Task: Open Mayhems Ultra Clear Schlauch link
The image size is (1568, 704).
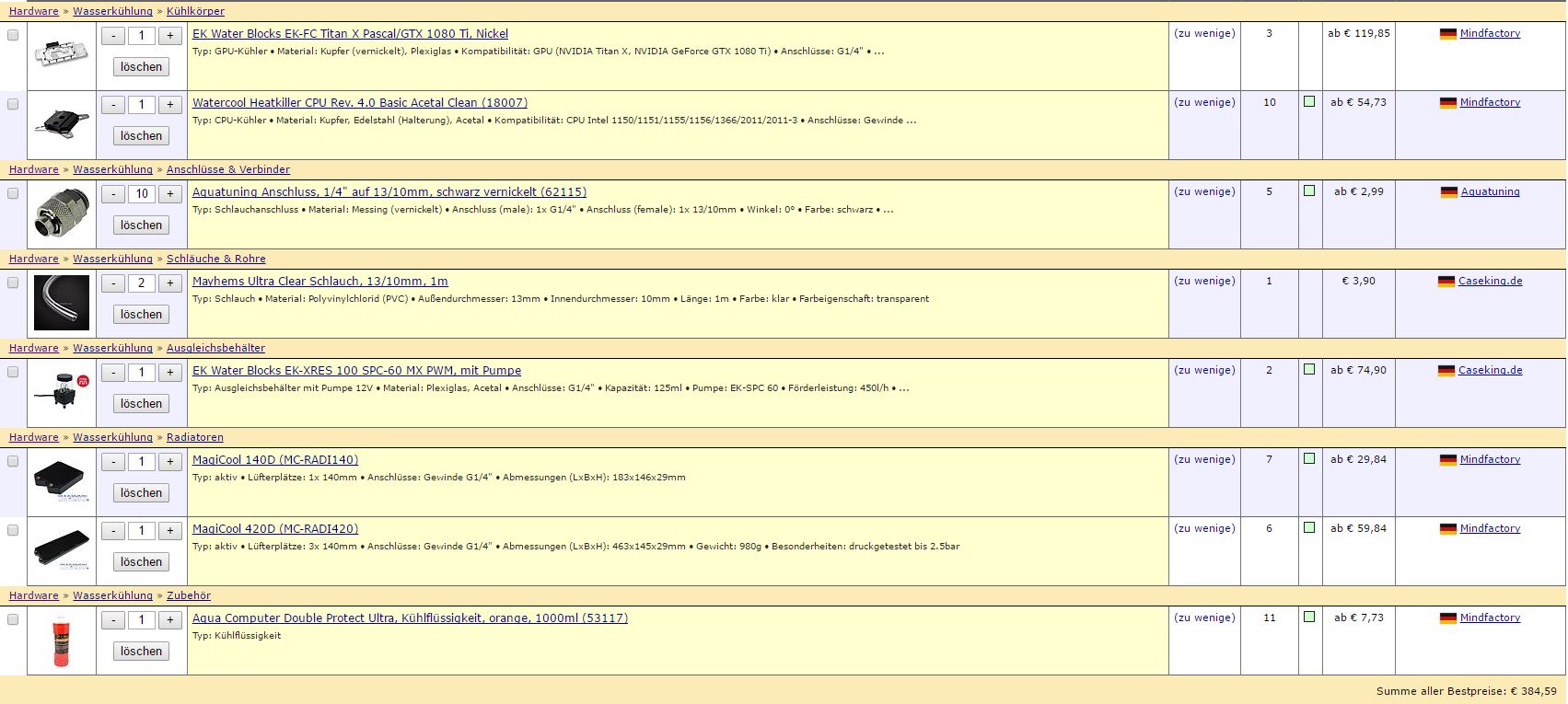Action: [320, 282]
